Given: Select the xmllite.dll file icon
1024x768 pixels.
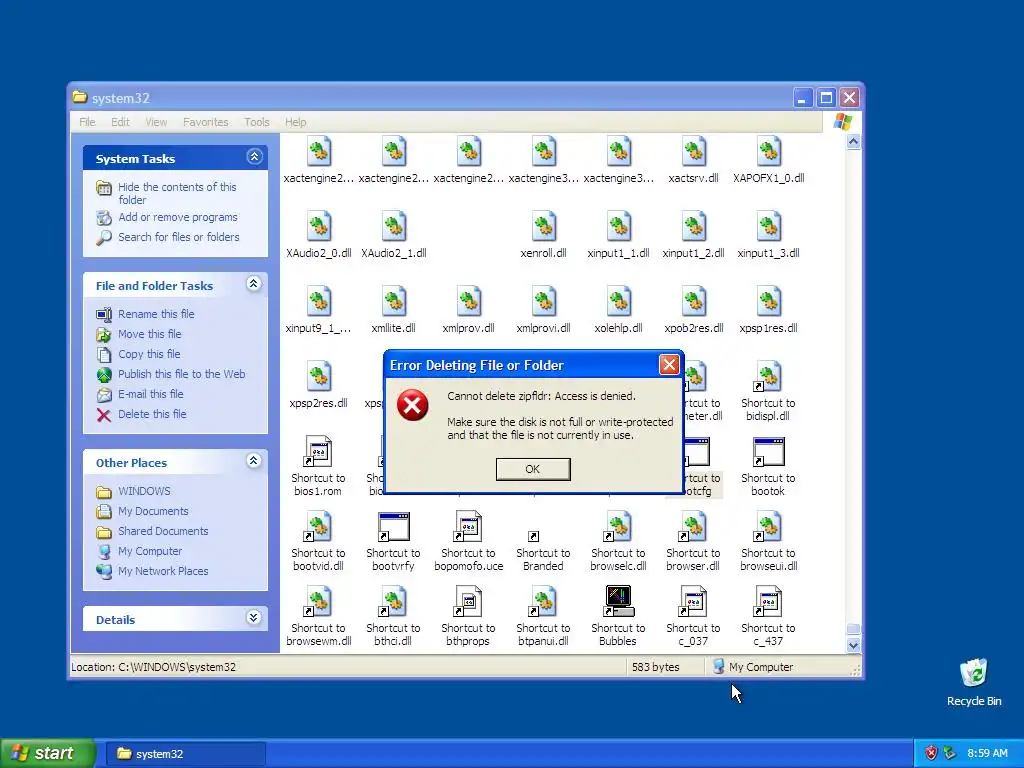Looking at the screenshot, I should [x=394, y=302].
